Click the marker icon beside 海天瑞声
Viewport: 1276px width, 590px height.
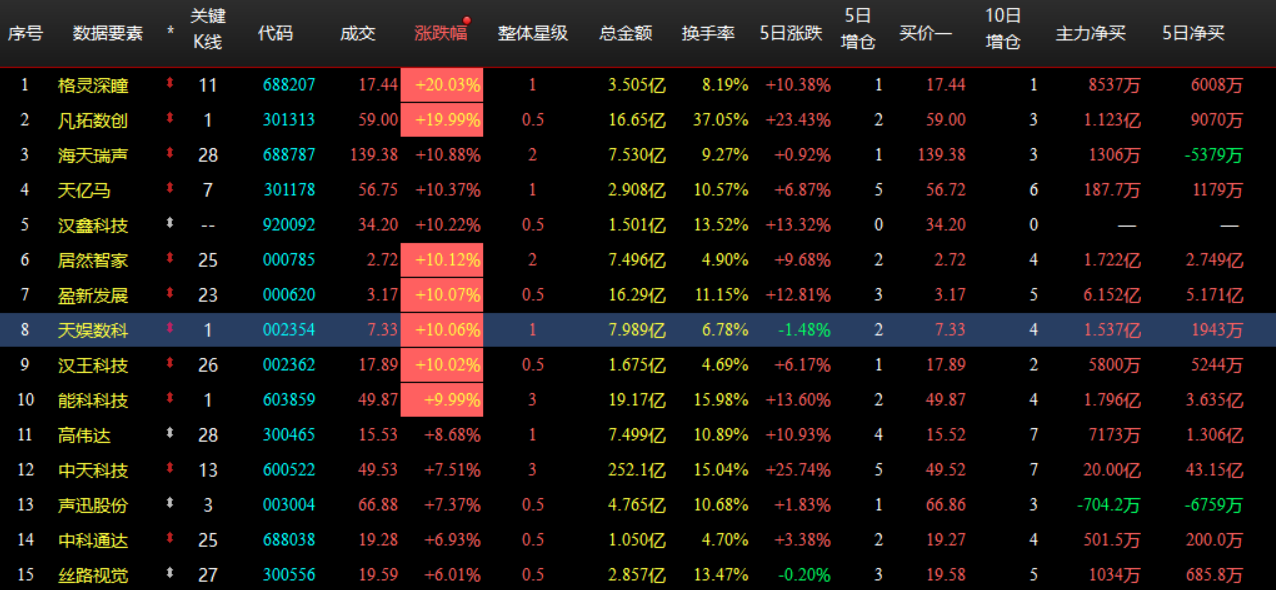[169, 154]
